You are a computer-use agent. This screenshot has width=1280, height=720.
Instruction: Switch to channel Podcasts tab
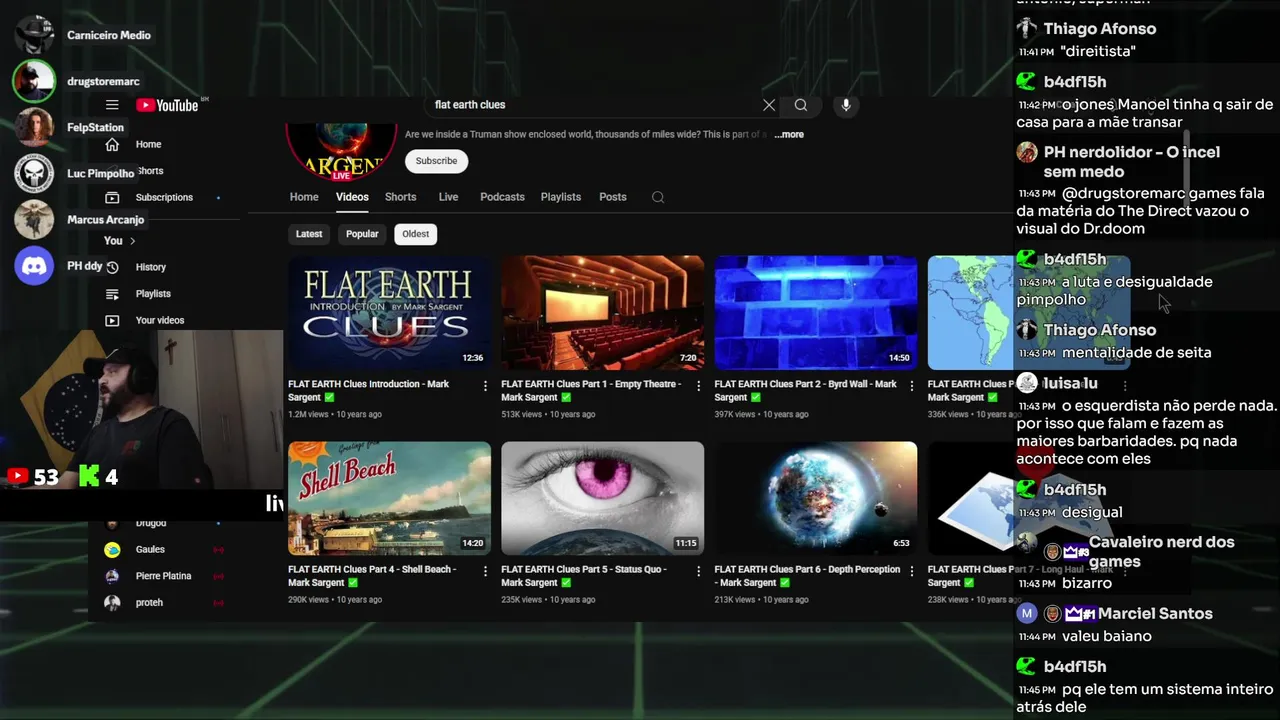pos(502,197)
